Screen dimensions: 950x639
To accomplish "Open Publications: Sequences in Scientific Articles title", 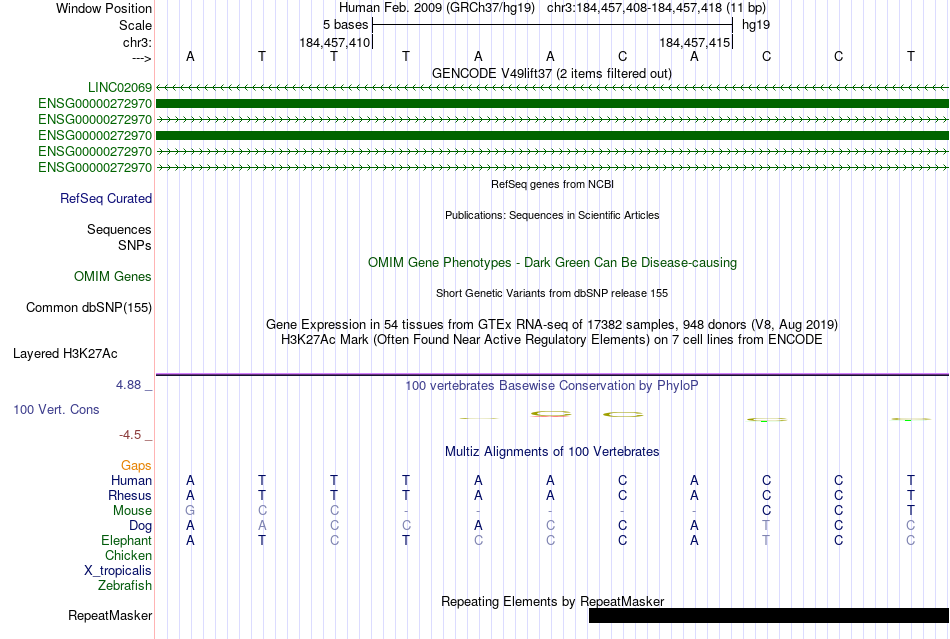I will pos(552,215).
